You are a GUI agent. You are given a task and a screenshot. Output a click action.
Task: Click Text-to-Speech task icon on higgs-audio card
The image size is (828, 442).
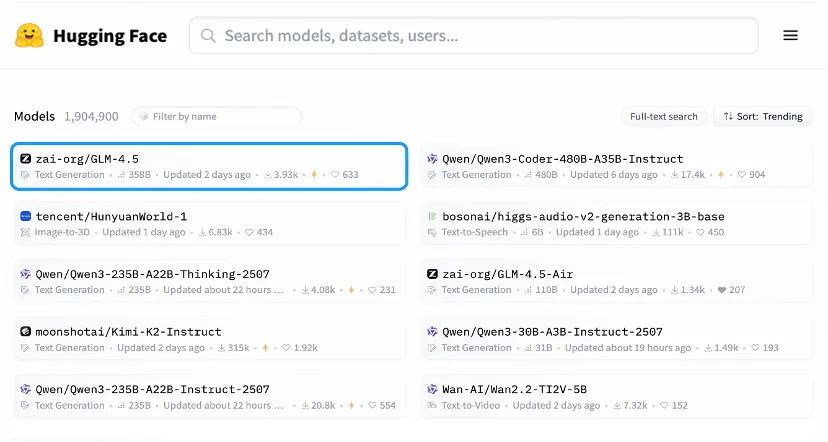point(432,232)
